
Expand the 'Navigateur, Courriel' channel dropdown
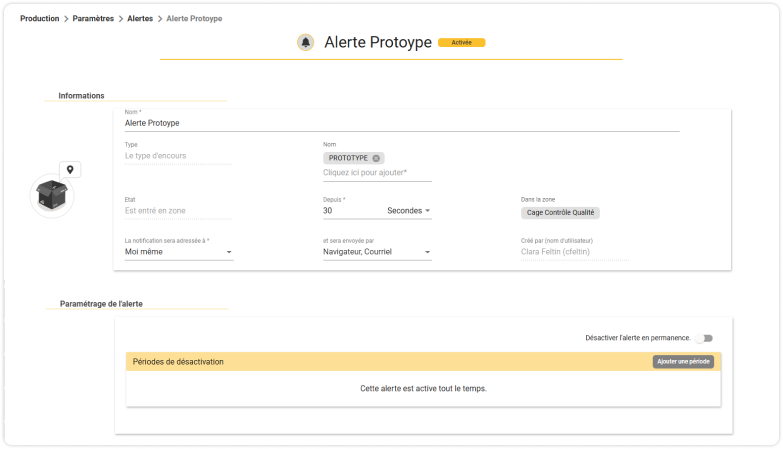(377, 252)
